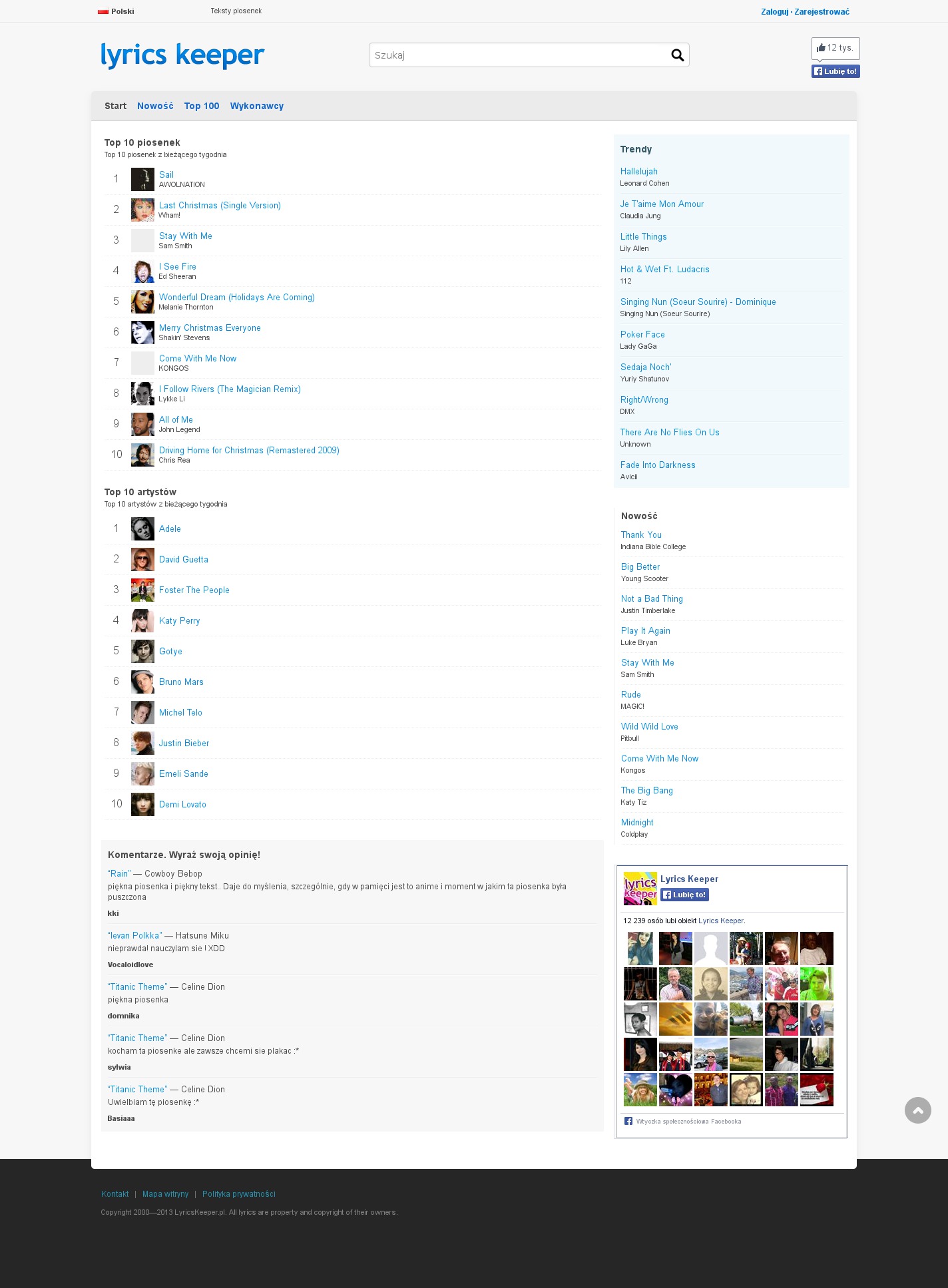Viewport: 948px width, 1288px height.
Task: Open the Hallelujah trending song link
Action: pyautogui.click(x=639, y=172)
